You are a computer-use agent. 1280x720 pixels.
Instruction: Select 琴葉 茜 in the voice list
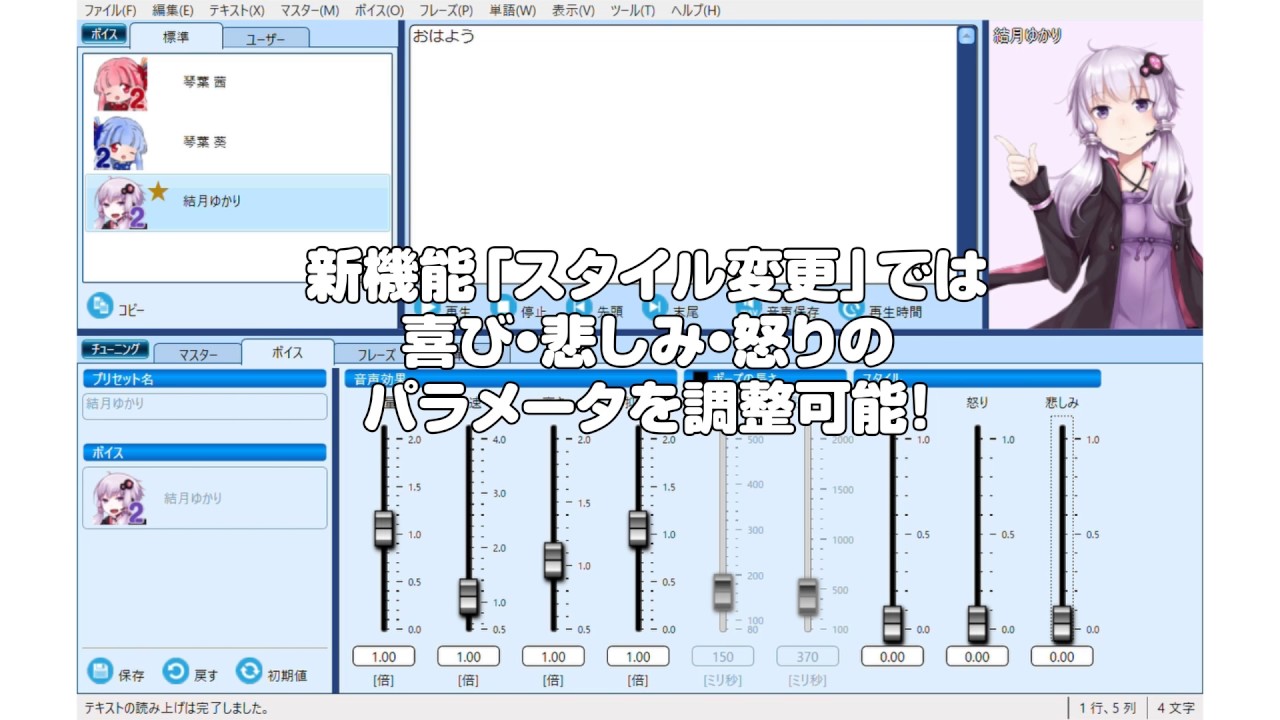click(237, 83)
